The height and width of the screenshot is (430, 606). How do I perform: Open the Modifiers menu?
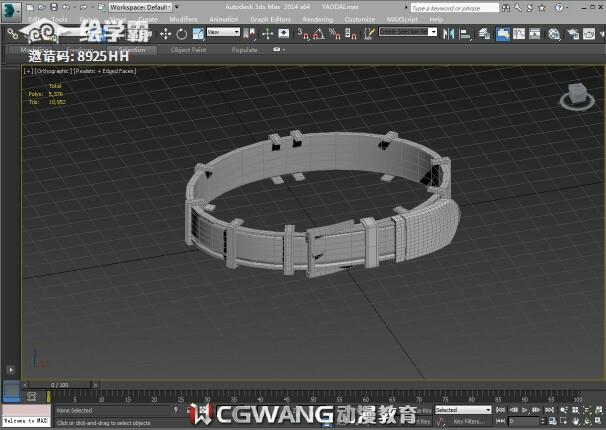[183, 19]
